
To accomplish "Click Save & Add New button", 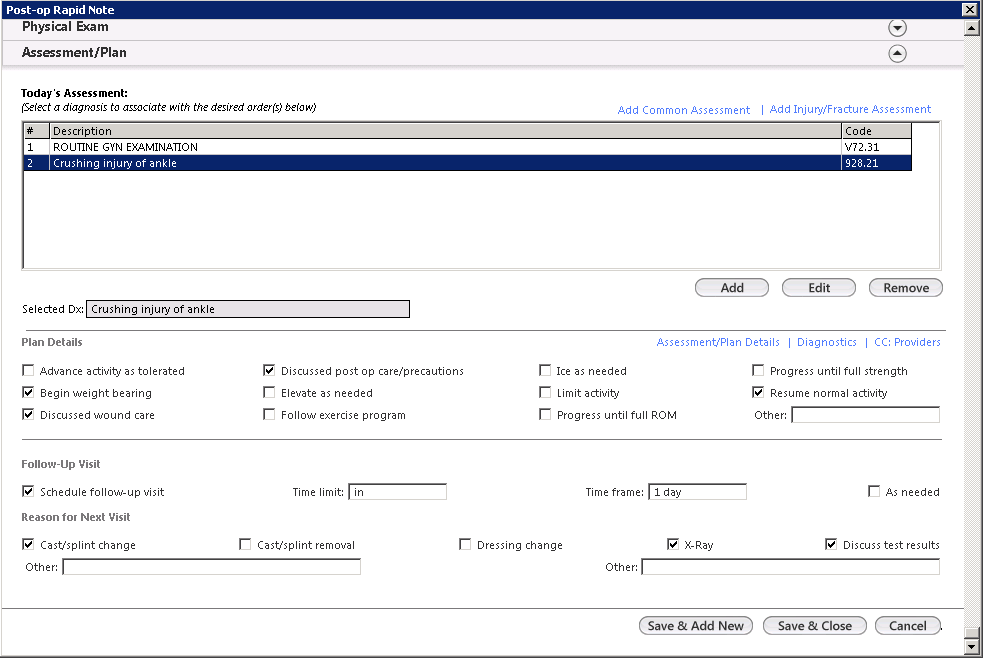I will pos(695,625).
